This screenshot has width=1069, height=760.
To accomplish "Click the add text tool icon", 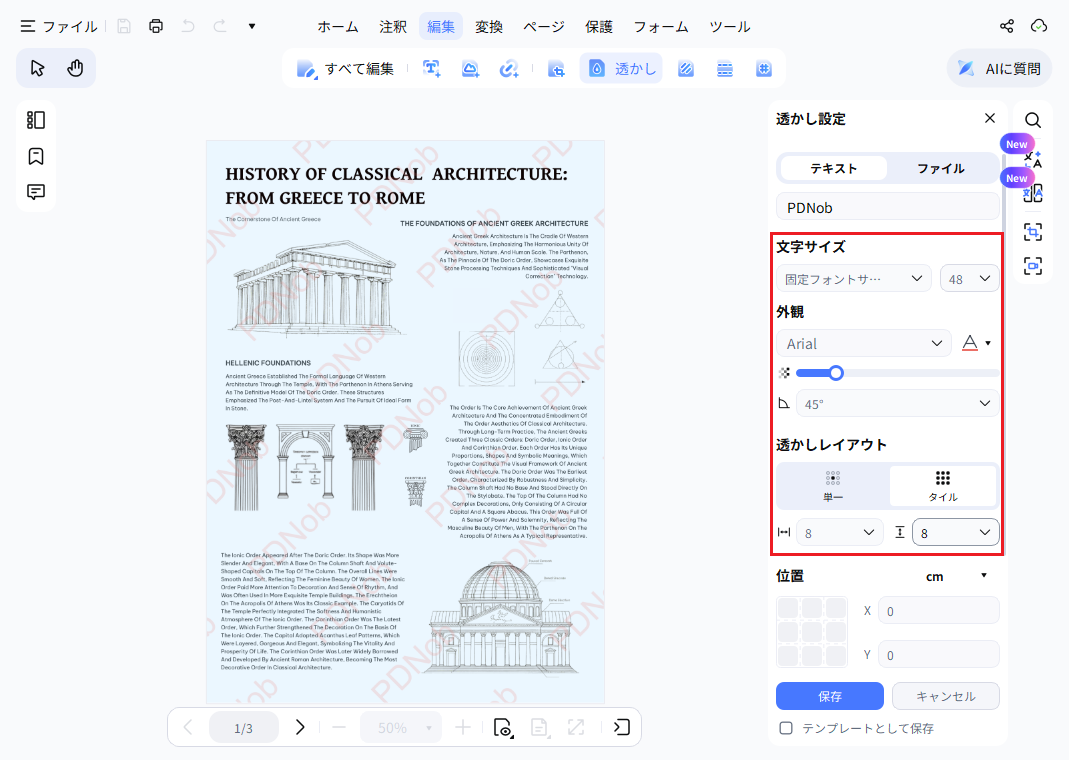I will [x=432, y=68].
